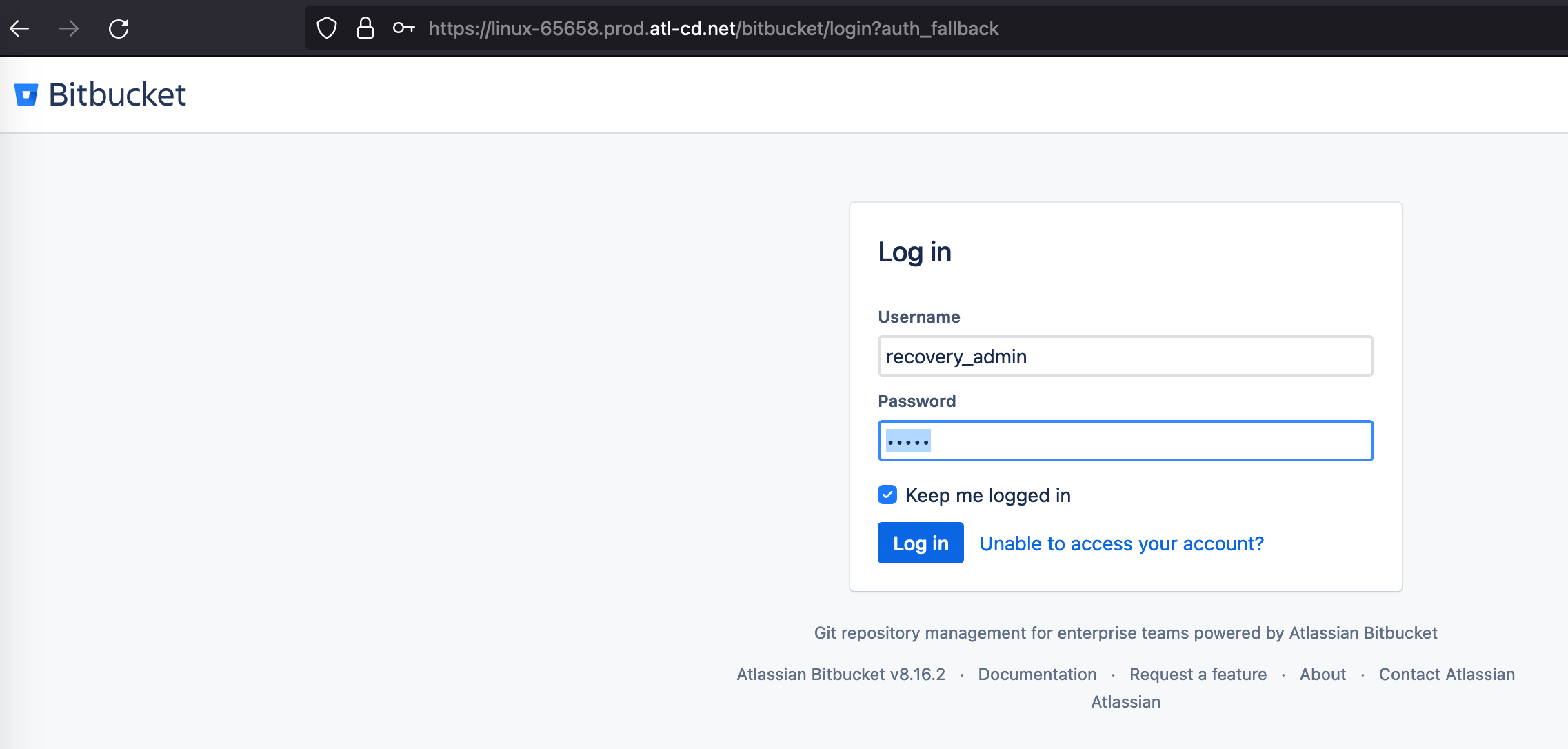Click the padlock site security icon

coord(365,28)
